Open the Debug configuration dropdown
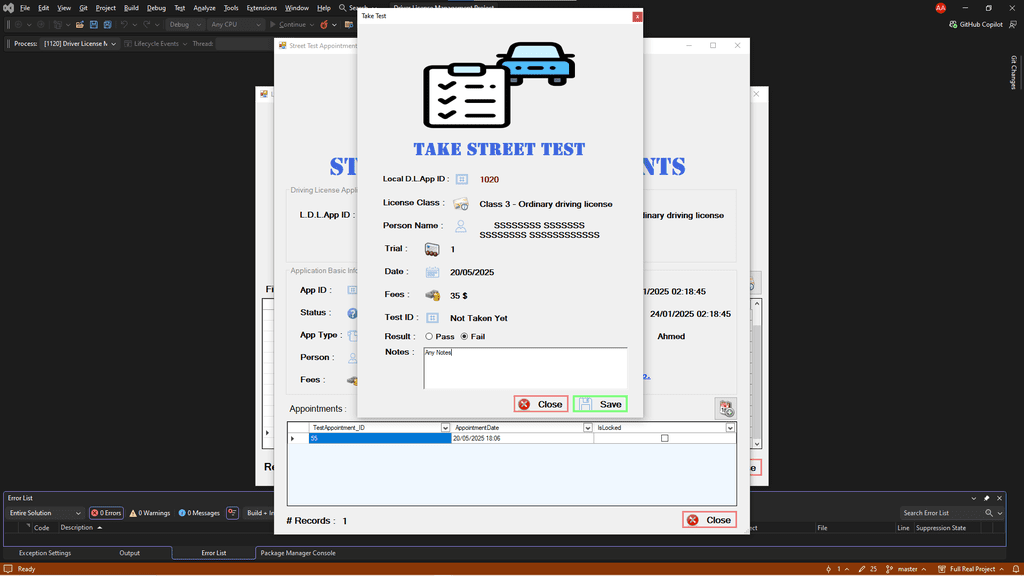The width and height of the screenshot is (1024, 576). coord(185,25)
